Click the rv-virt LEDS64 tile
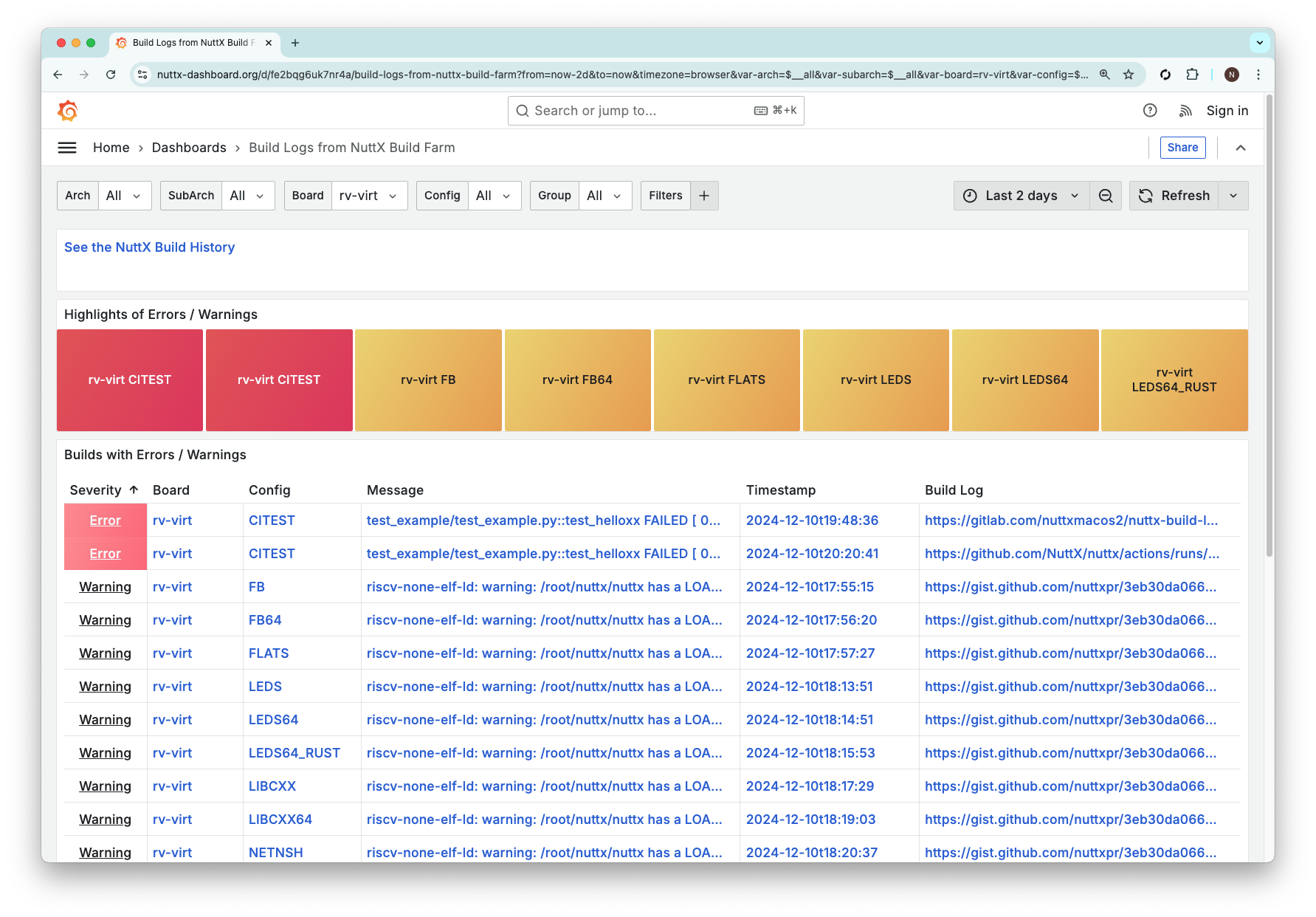1316x917 pixels. [x=1025, y=379]
